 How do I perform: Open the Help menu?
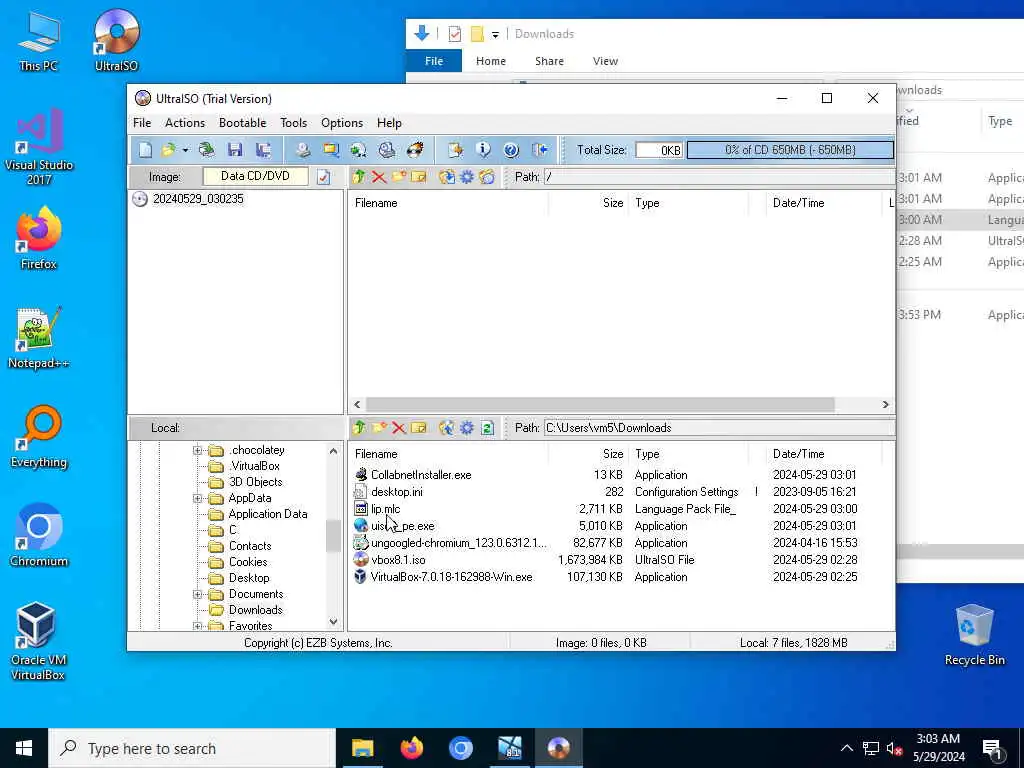click(389, 123)
